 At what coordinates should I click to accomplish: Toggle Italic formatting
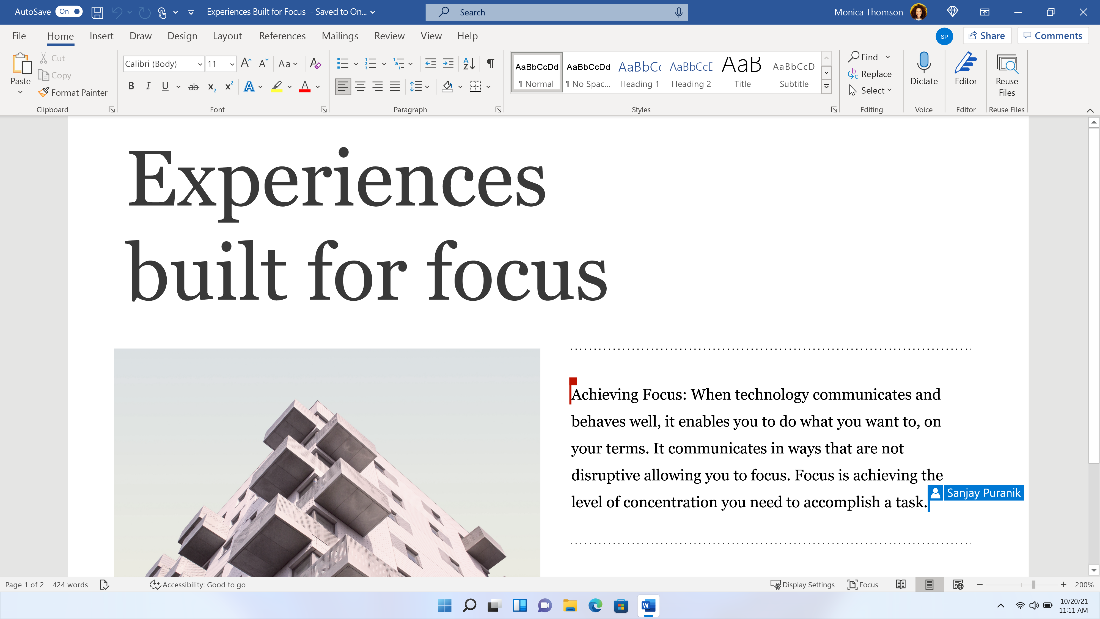pyautogui.click(x=148, y=87)
